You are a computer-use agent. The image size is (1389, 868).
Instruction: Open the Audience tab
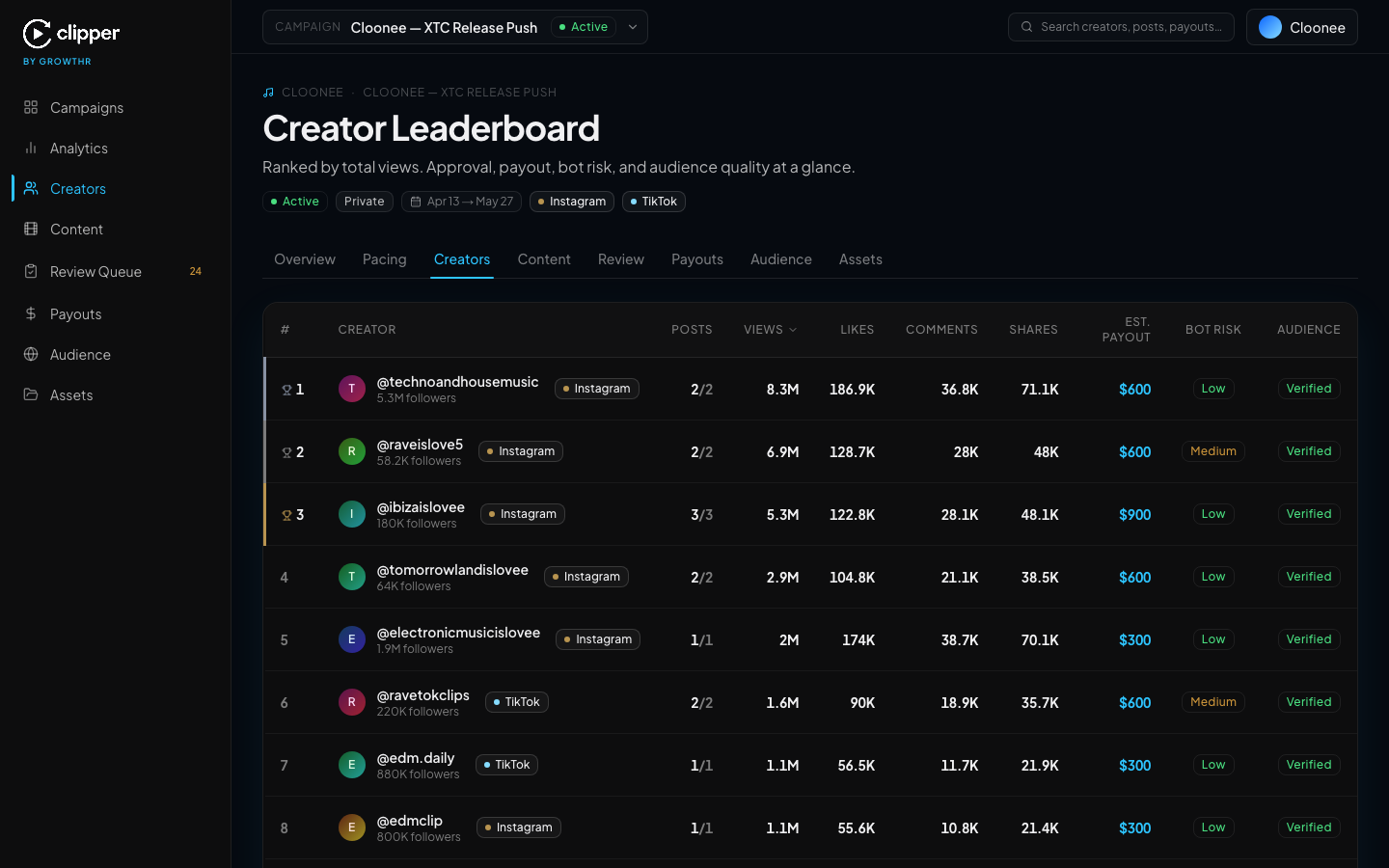point(781,259)
